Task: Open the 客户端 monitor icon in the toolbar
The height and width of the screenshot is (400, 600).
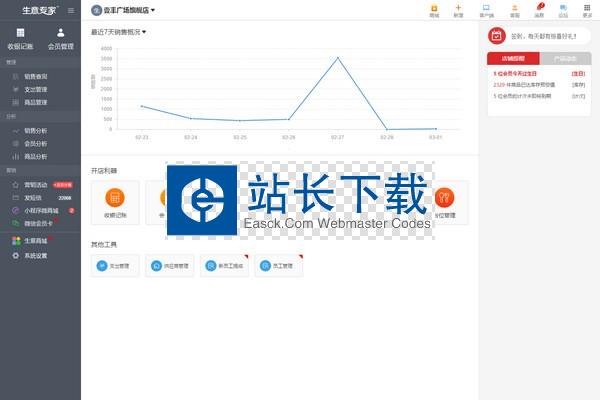Action: click(x=486, y=11)
